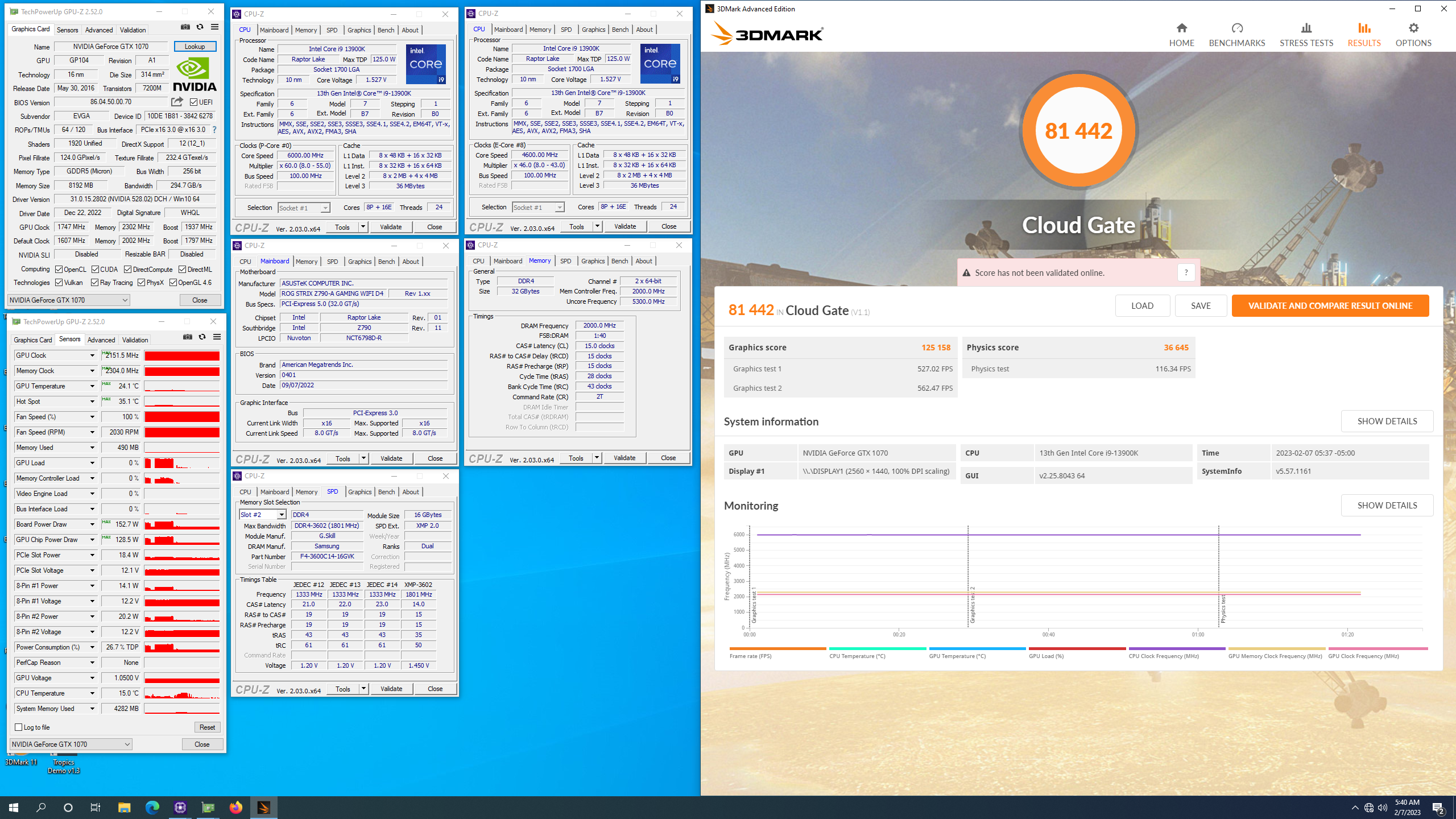Click CPU Clock Frequency purple legend

1176,653
